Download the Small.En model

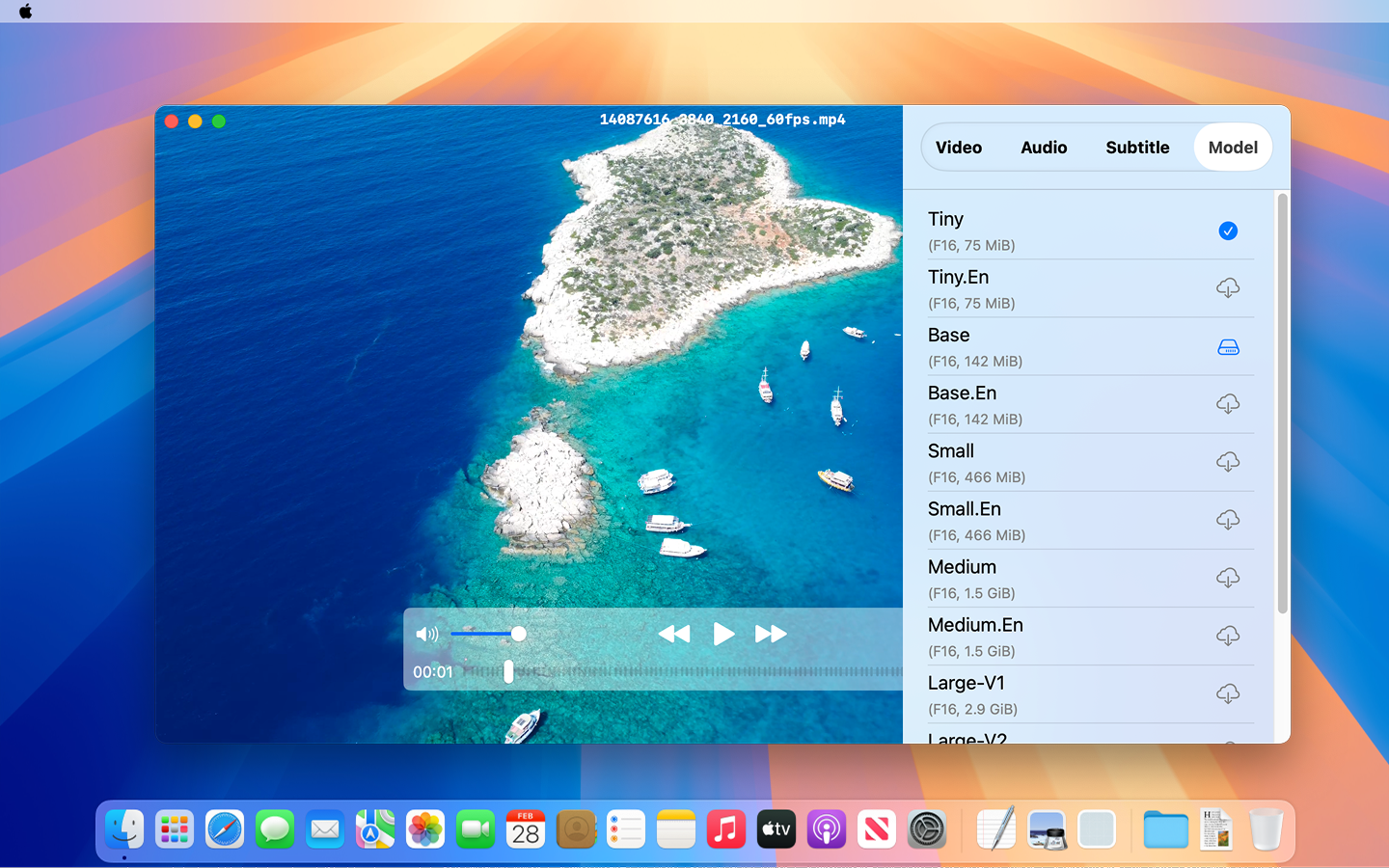(x=1228, y=520)
